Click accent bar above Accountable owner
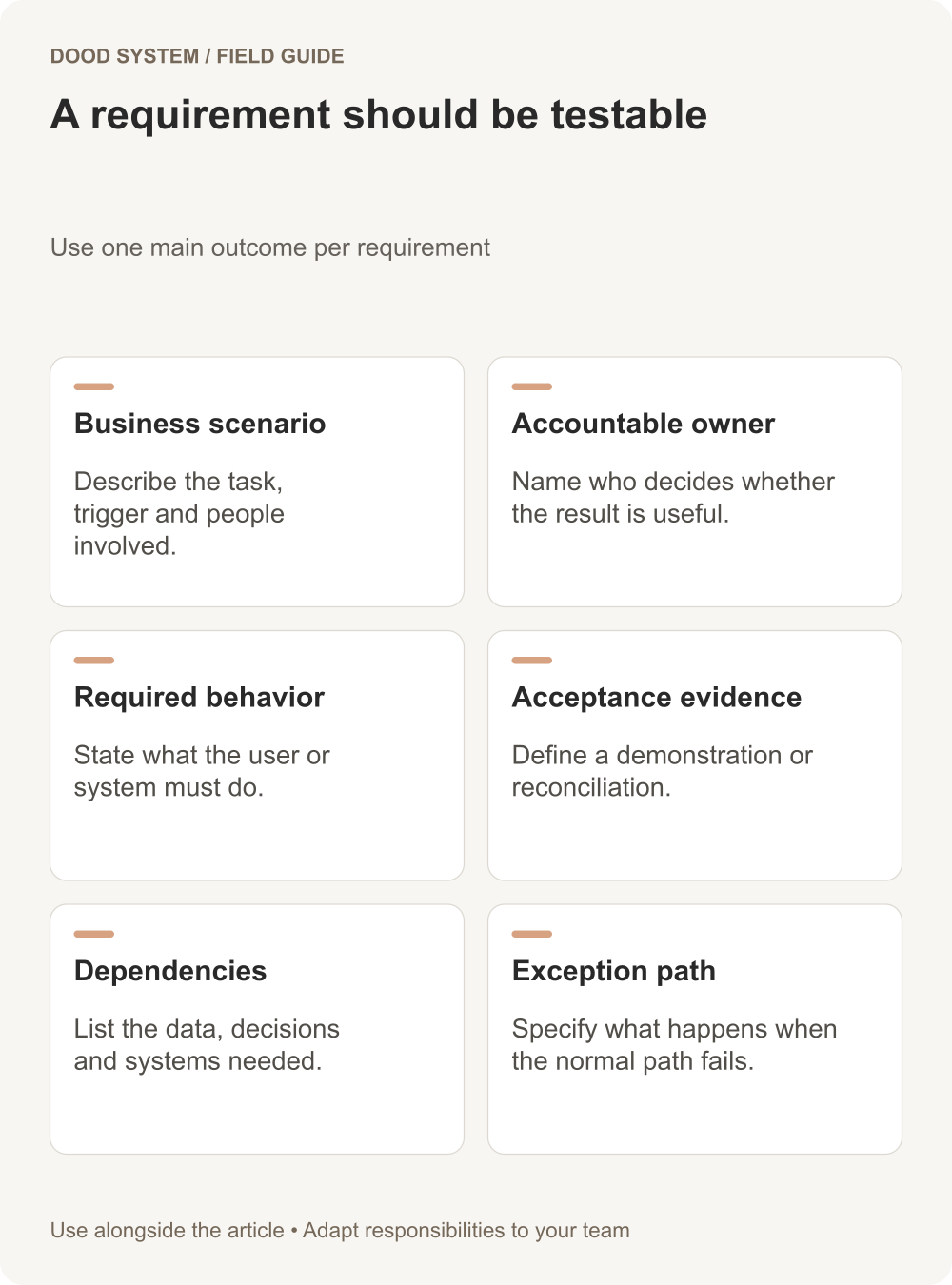The width and height of the screenshot is (952, 1285). [532, 386]
